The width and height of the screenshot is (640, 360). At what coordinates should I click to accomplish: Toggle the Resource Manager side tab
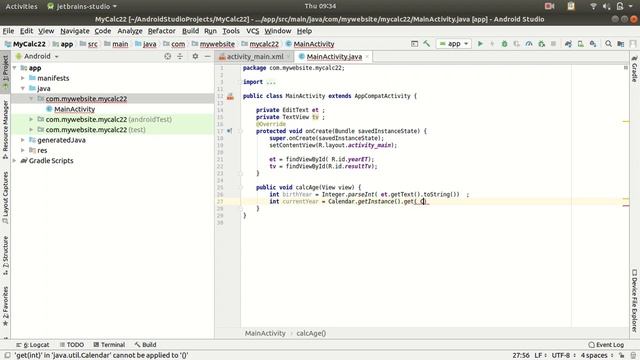pos(5,130)
